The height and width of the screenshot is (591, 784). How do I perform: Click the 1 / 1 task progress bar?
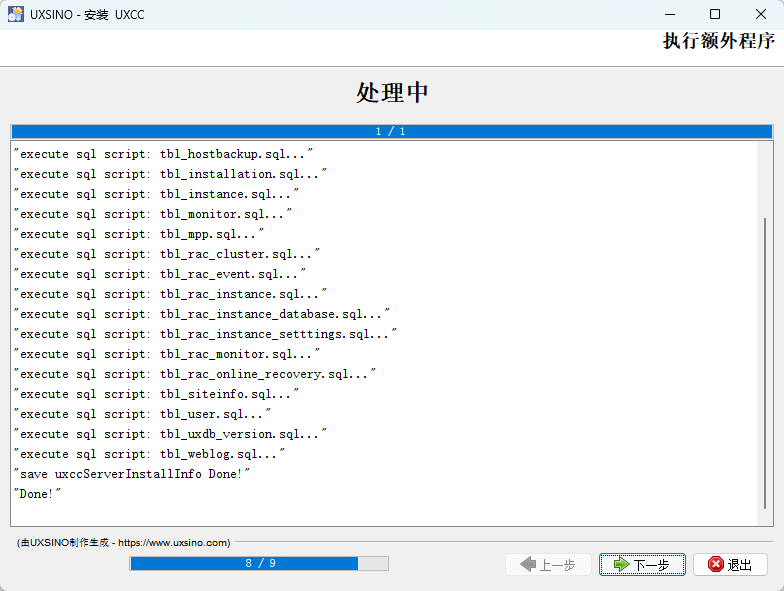(x=391, y=131)
